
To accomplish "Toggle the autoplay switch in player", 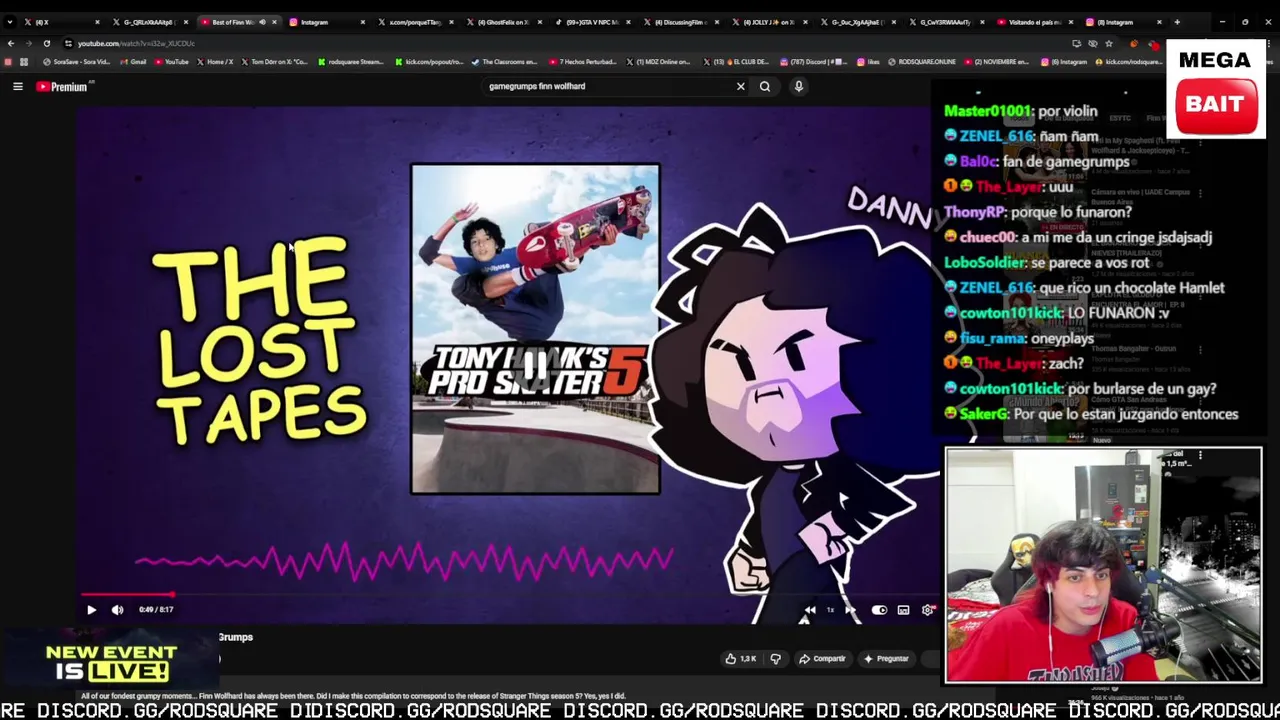I will [879, 609].
